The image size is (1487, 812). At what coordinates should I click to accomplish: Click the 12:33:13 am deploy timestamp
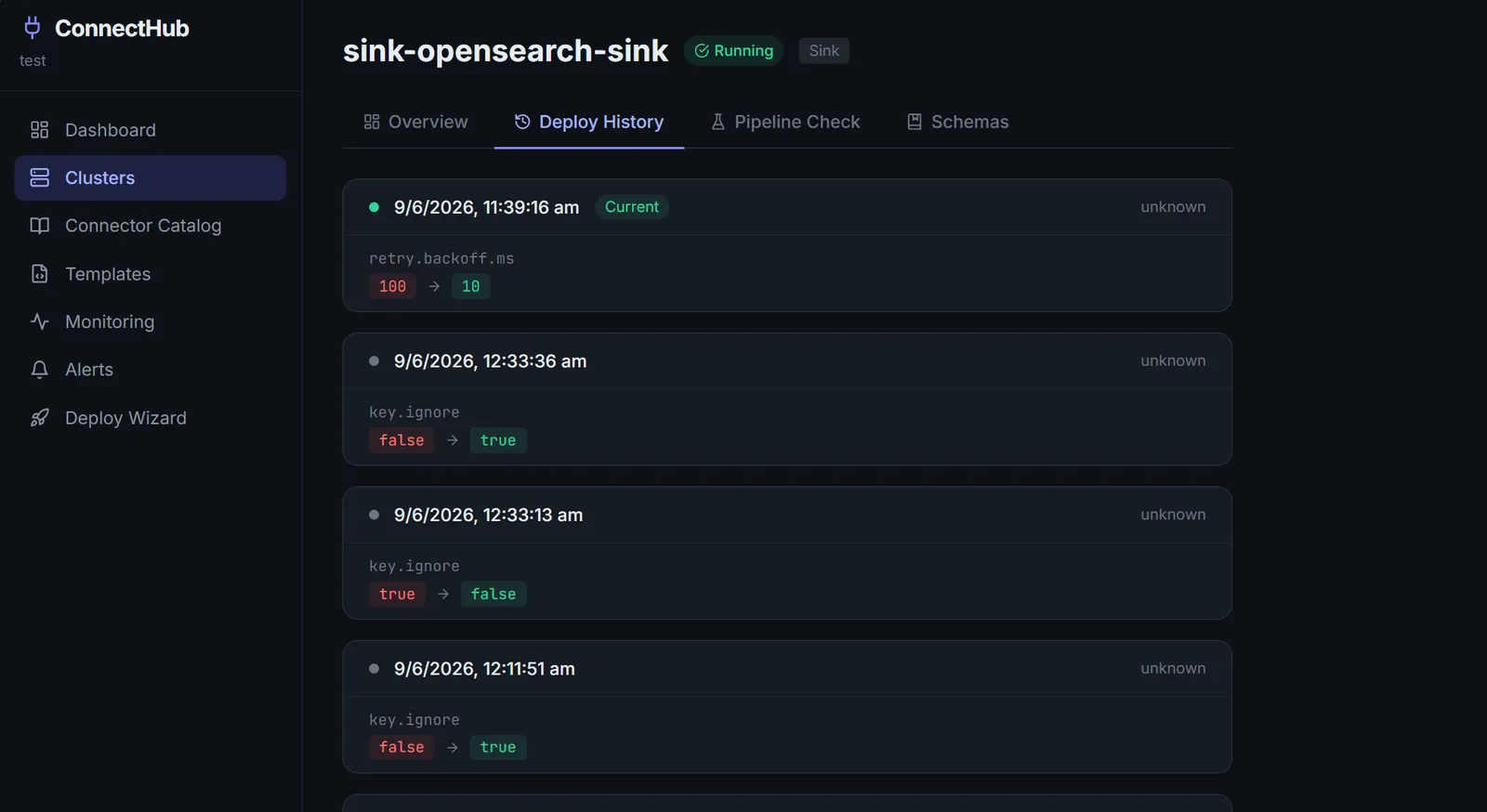point(488,515)
